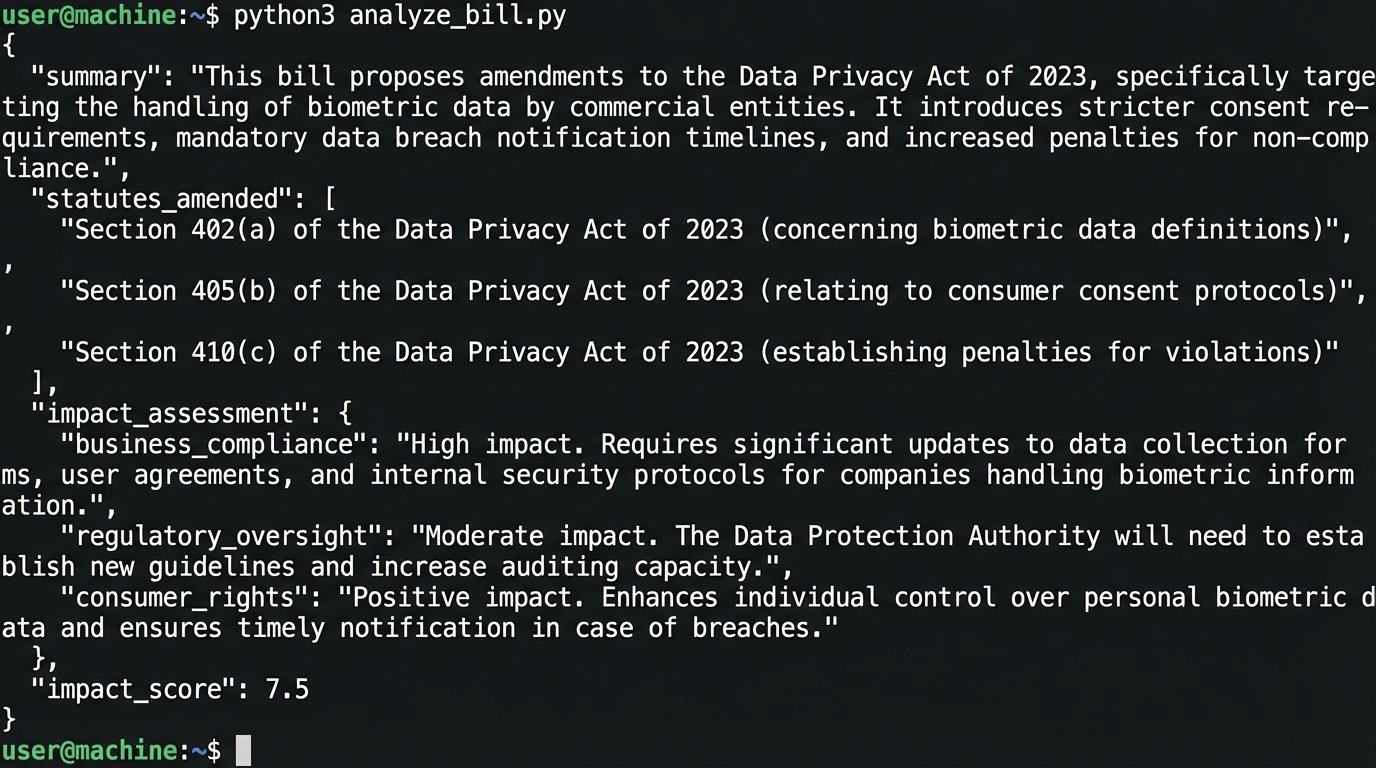Click the "impact_score" JSON key
This screenshot has width=1376, height=768.
pos(138,689)
